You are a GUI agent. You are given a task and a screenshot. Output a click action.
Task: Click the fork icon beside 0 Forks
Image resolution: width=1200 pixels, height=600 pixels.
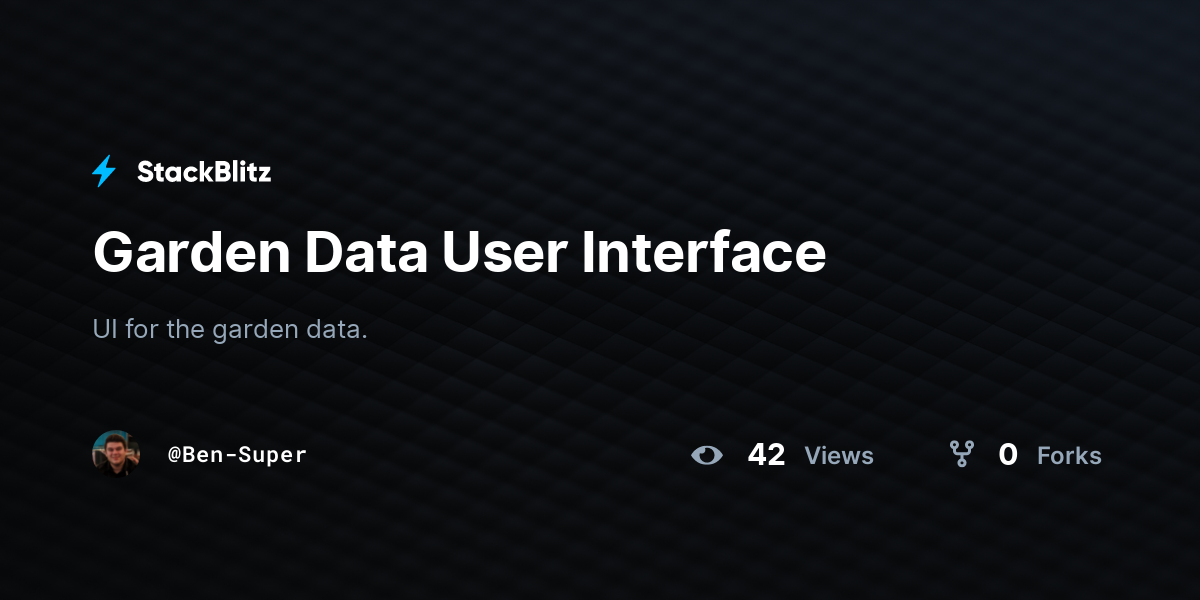coord(961,455)
